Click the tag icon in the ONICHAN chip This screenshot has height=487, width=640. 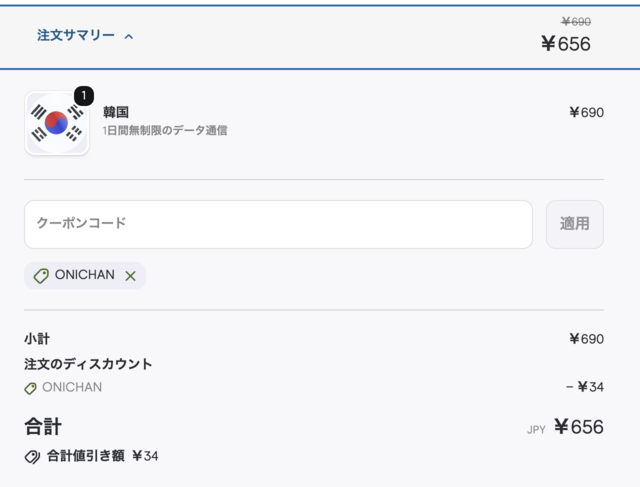coord(41,276)
